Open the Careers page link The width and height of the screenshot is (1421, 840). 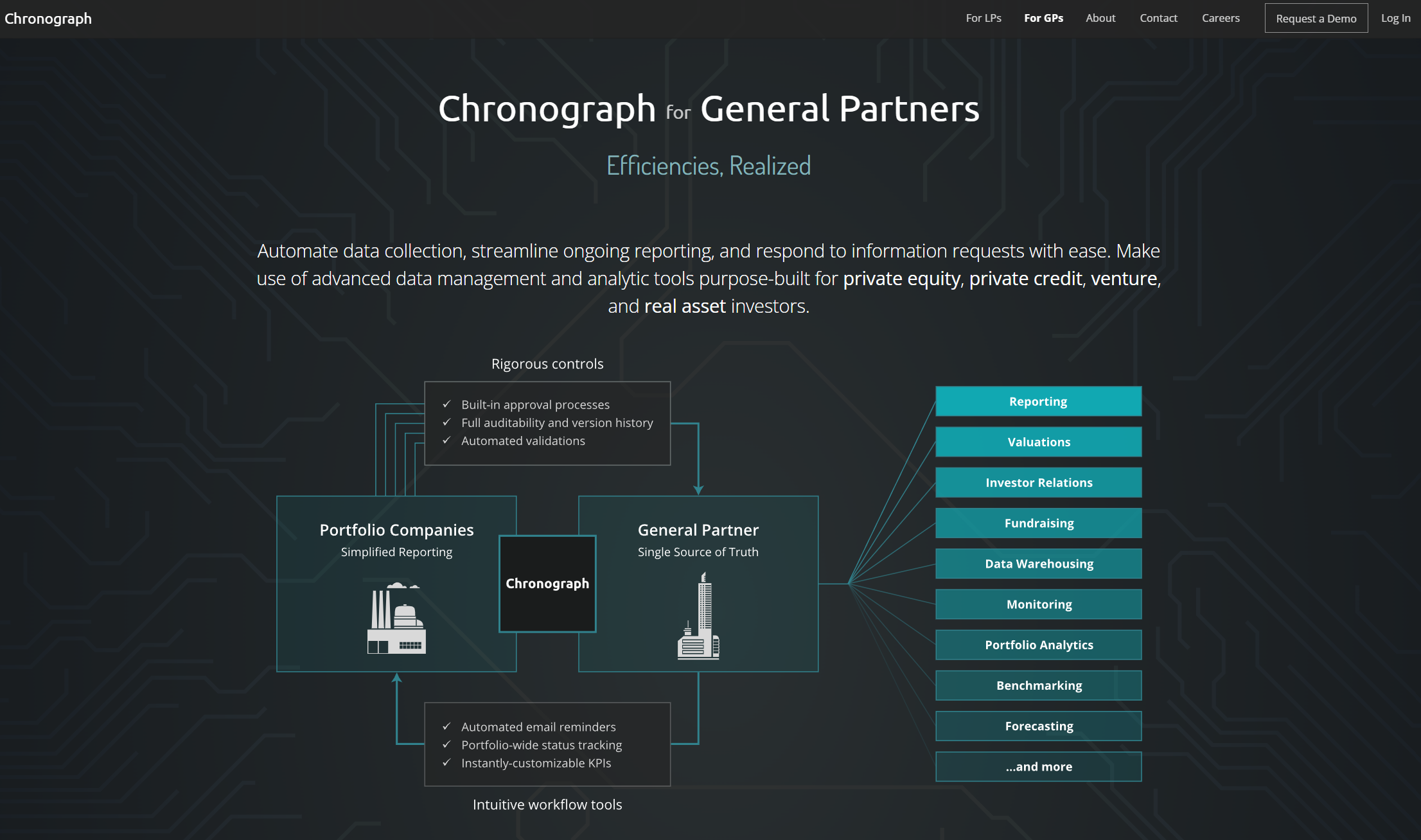coord(1221,18)
